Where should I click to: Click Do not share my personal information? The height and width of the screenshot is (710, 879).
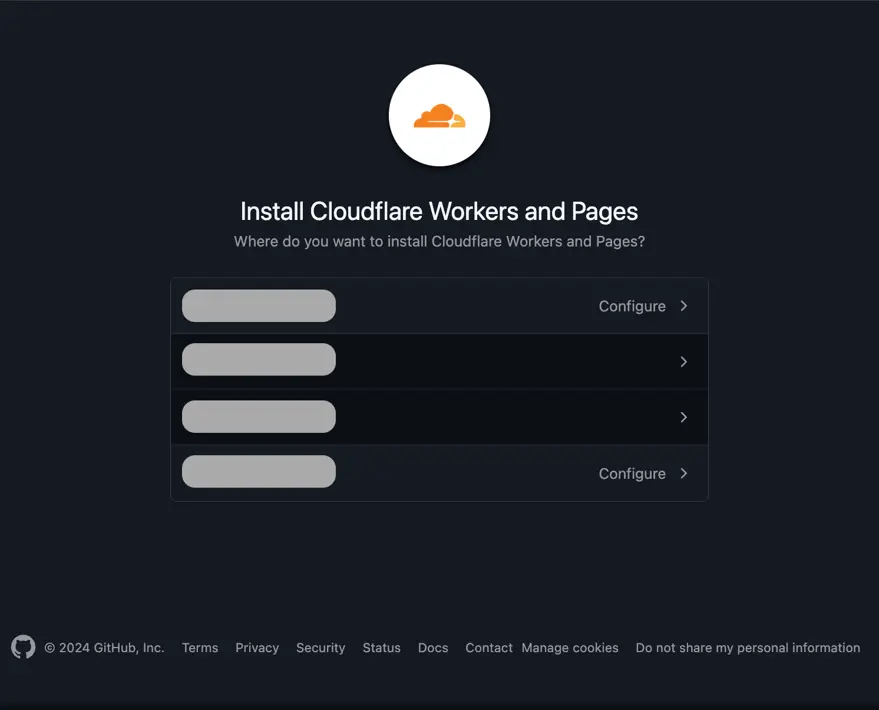(748, 648)
